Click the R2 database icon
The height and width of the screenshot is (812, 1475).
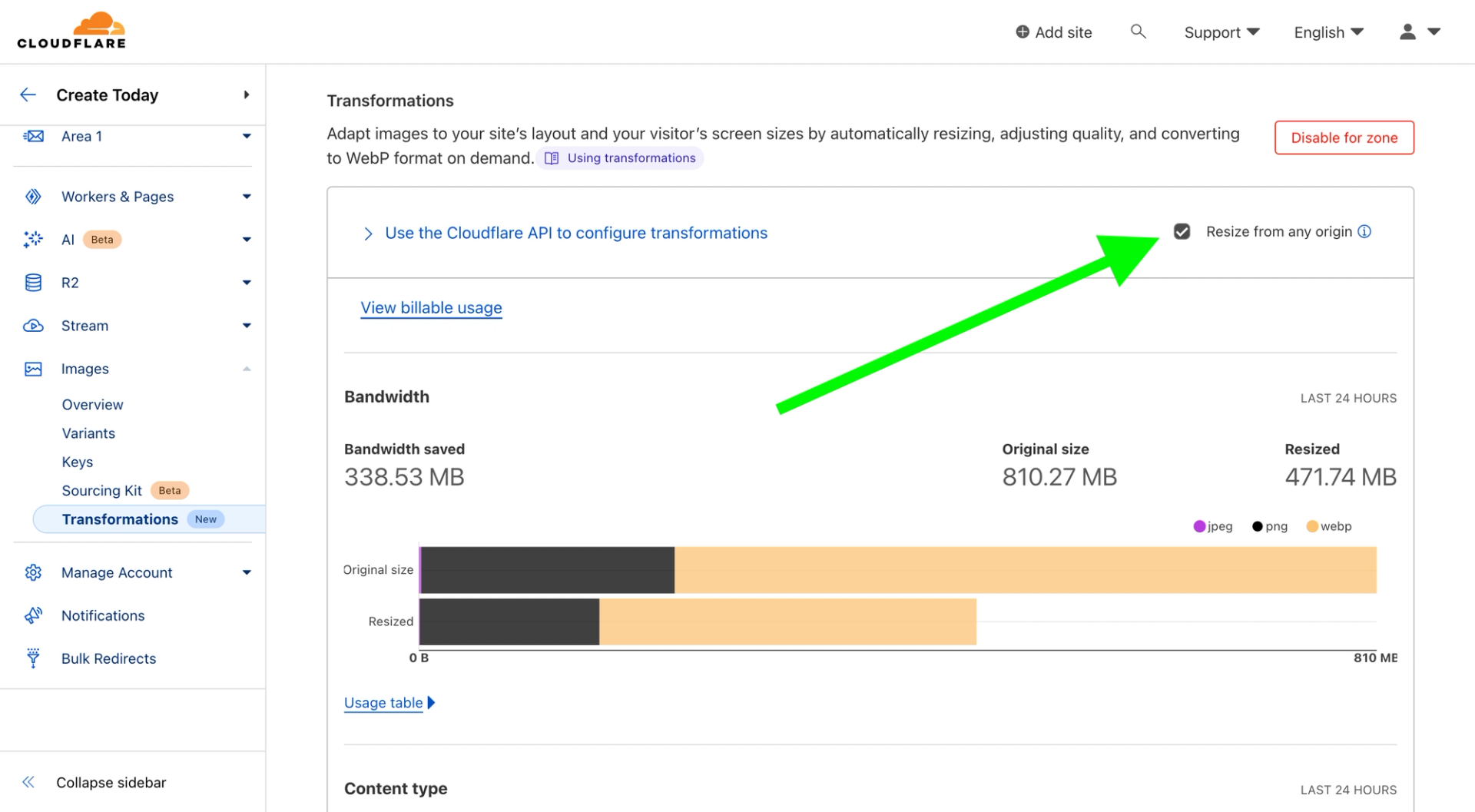(x=33, y=283)
